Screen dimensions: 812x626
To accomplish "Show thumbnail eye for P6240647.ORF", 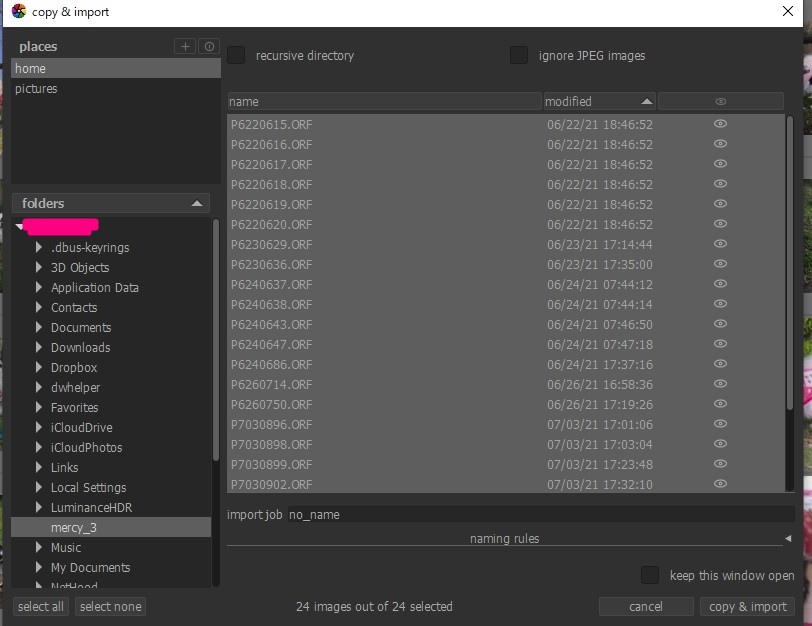I will [x=720, y=344].
